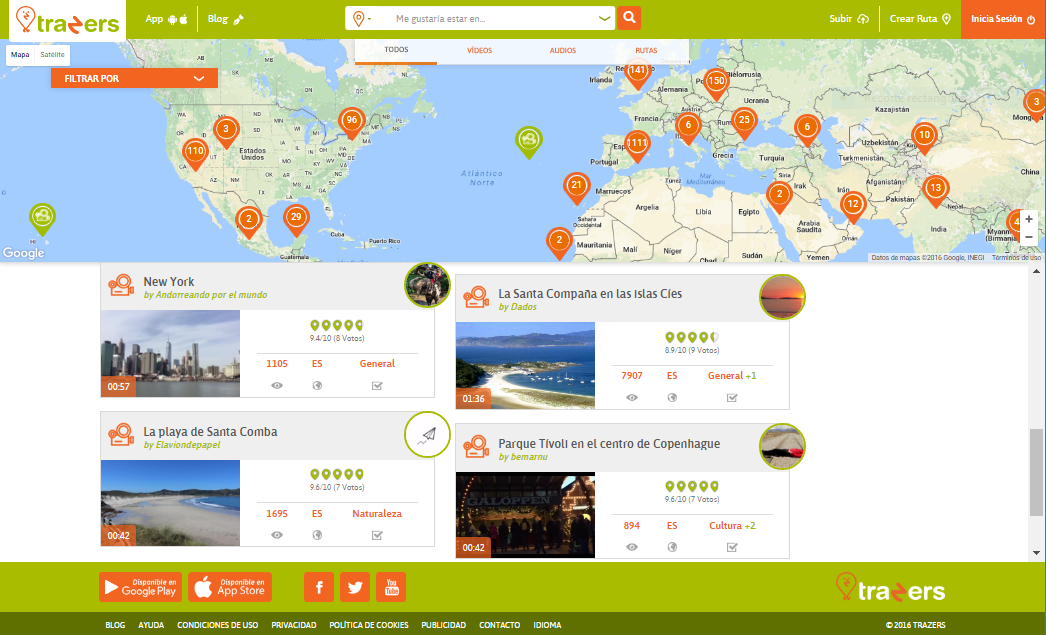Open author 'Andorreando por el mundo'
1046x635 pixels.
(x=205, y=295)
